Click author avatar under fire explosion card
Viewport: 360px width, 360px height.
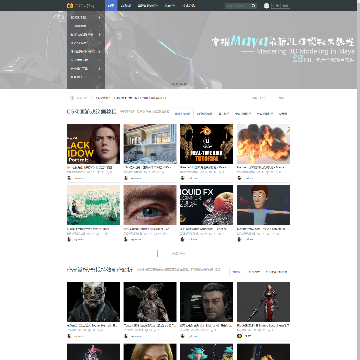pyautogui.click(x=239, y=178)
